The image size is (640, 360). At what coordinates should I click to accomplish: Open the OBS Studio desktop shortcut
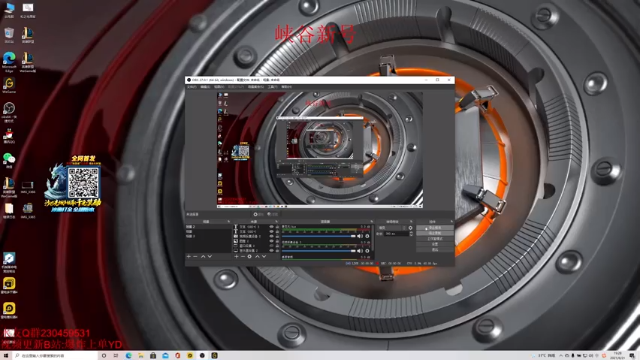[9, 112]
